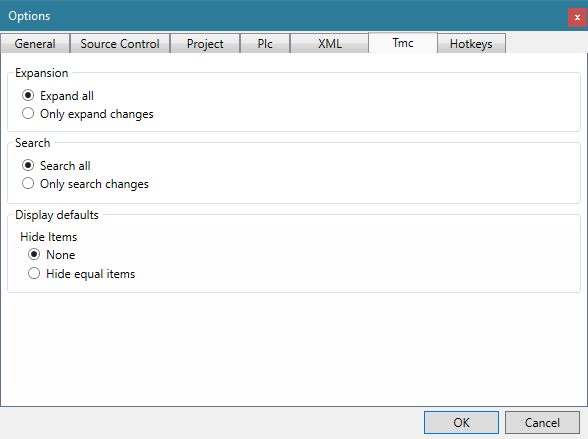This screenshot has height=439, width=588.
Task: Open the XML options tab
Action: coord(330,43)
